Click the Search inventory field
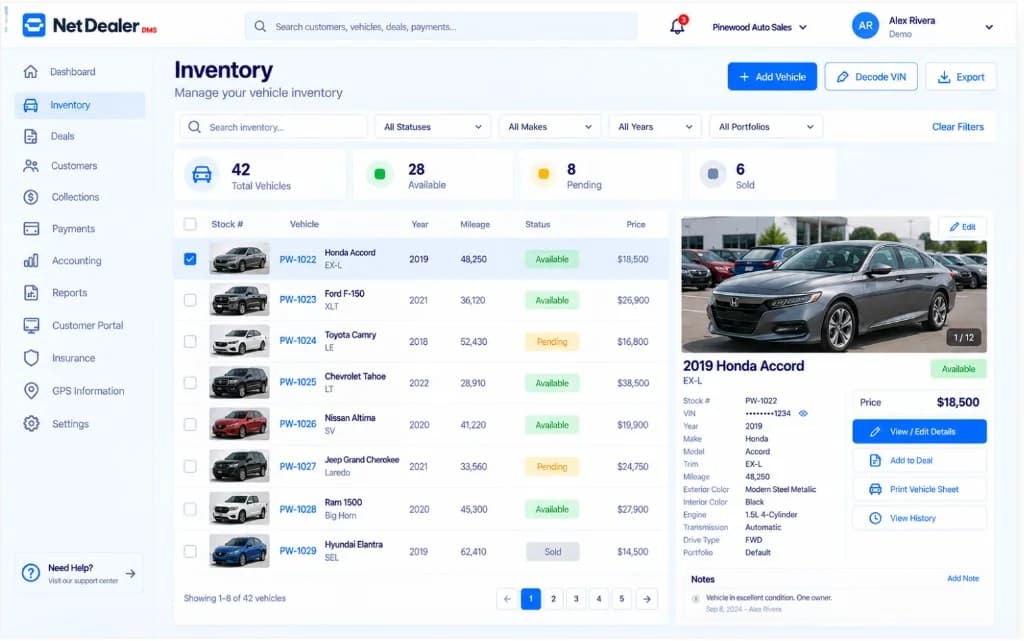Image resolution: width=1024 pixels, height=641 pixels. click(274, 127)
